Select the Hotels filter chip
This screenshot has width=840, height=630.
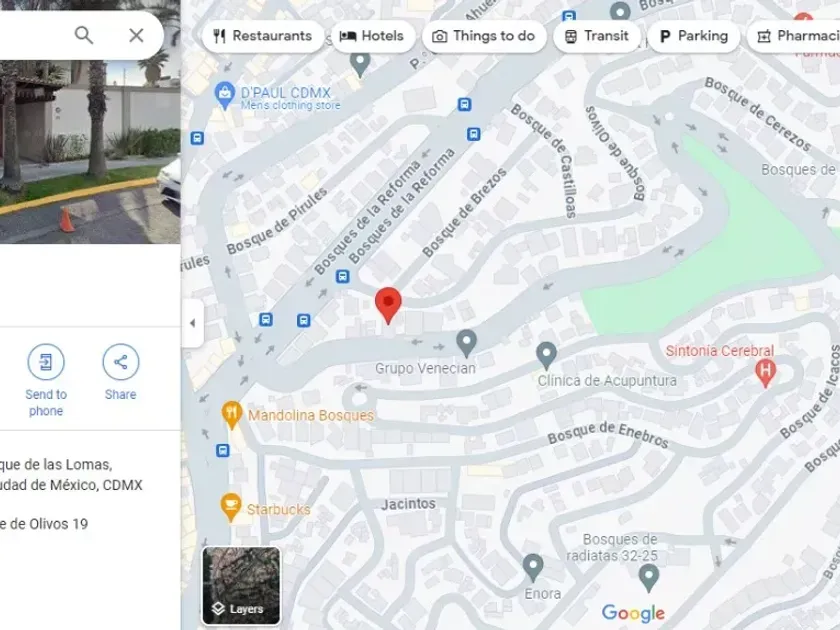[x=372, y=36]
